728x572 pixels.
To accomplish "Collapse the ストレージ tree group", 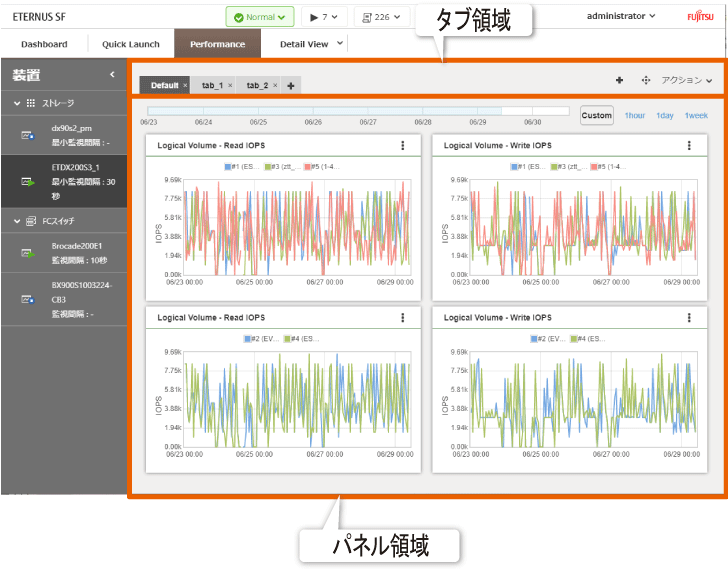I will (x=17, y=103).
